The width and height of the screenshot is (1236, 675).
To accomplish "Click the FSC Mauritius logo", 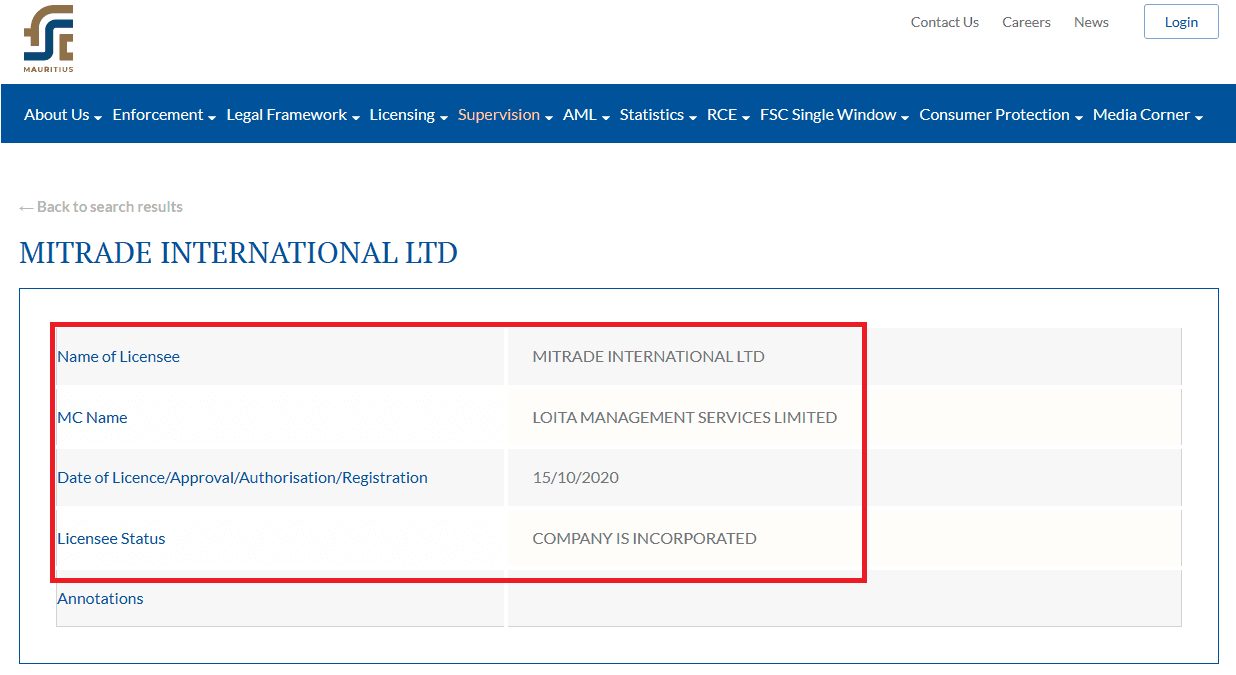I will (x=49, y=39).
